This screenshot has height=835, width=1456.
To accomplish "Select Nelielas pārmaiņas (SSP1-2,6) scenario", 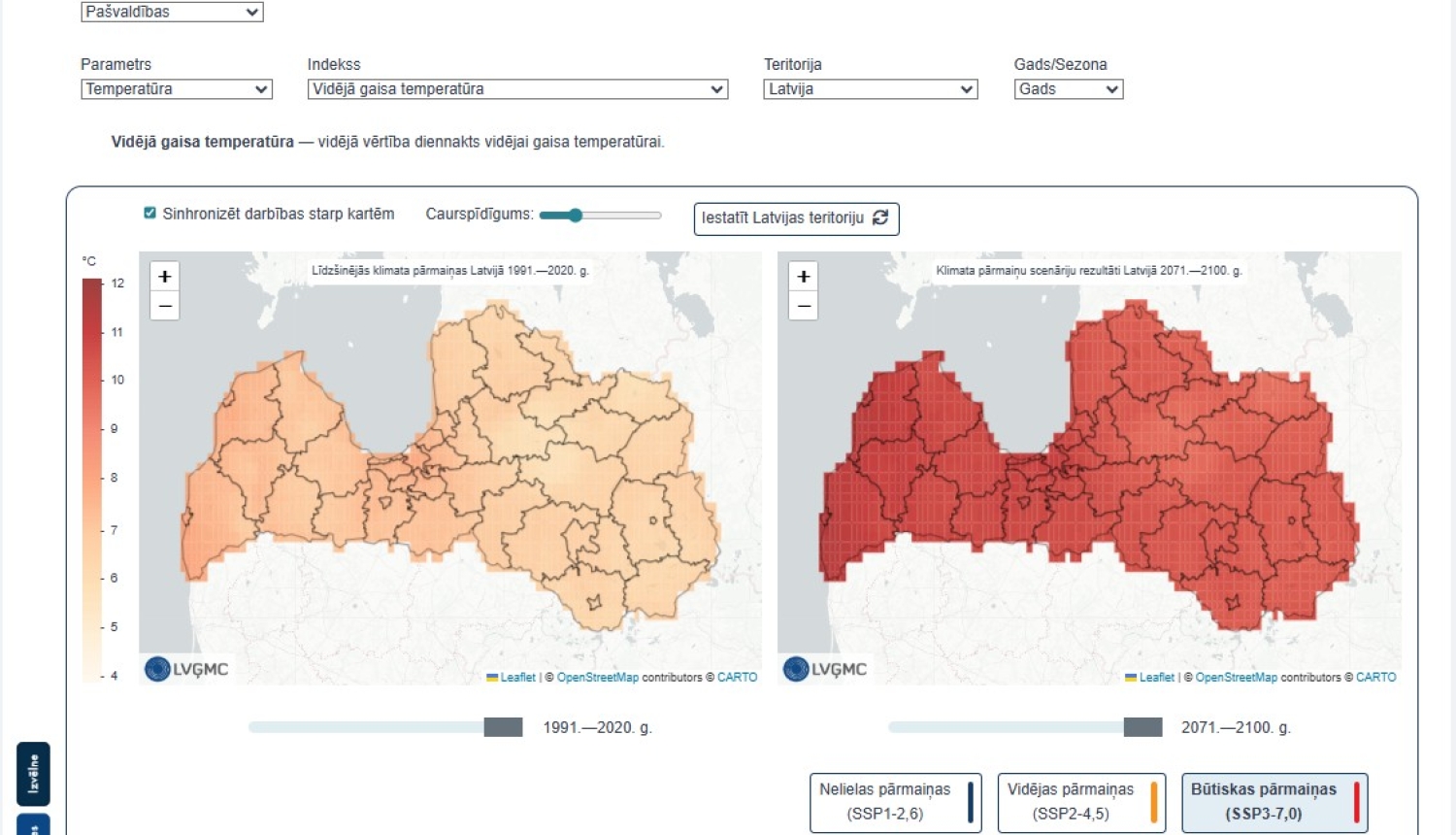I will click(x=896, y=802).
